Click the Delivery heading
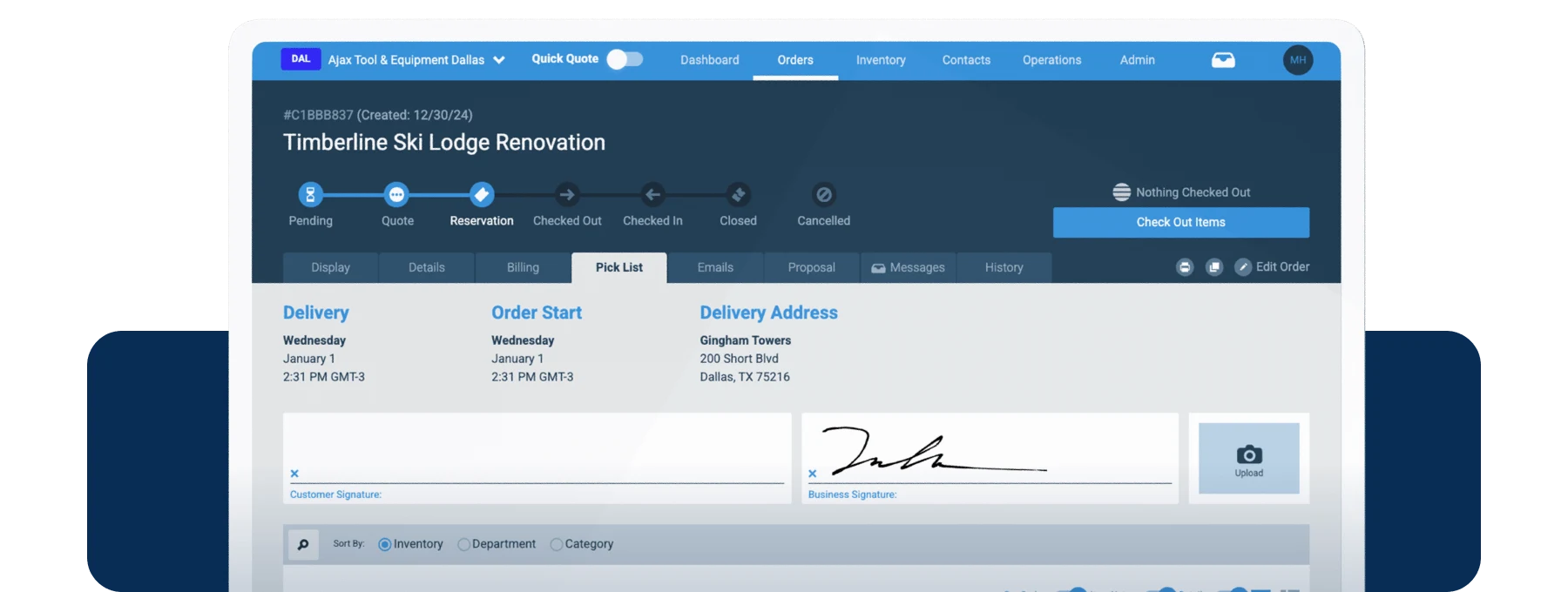Screen dimensions: 1568x592 pos(316,313)
